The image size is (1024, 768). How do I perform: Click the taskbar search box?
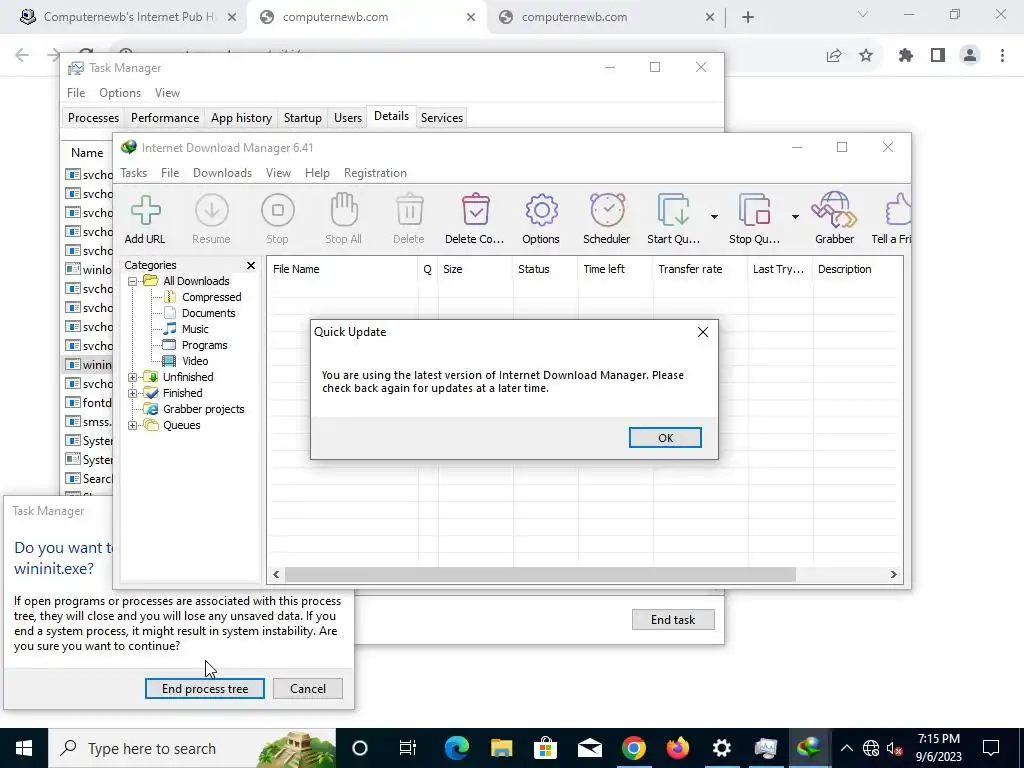pos(192,748)
